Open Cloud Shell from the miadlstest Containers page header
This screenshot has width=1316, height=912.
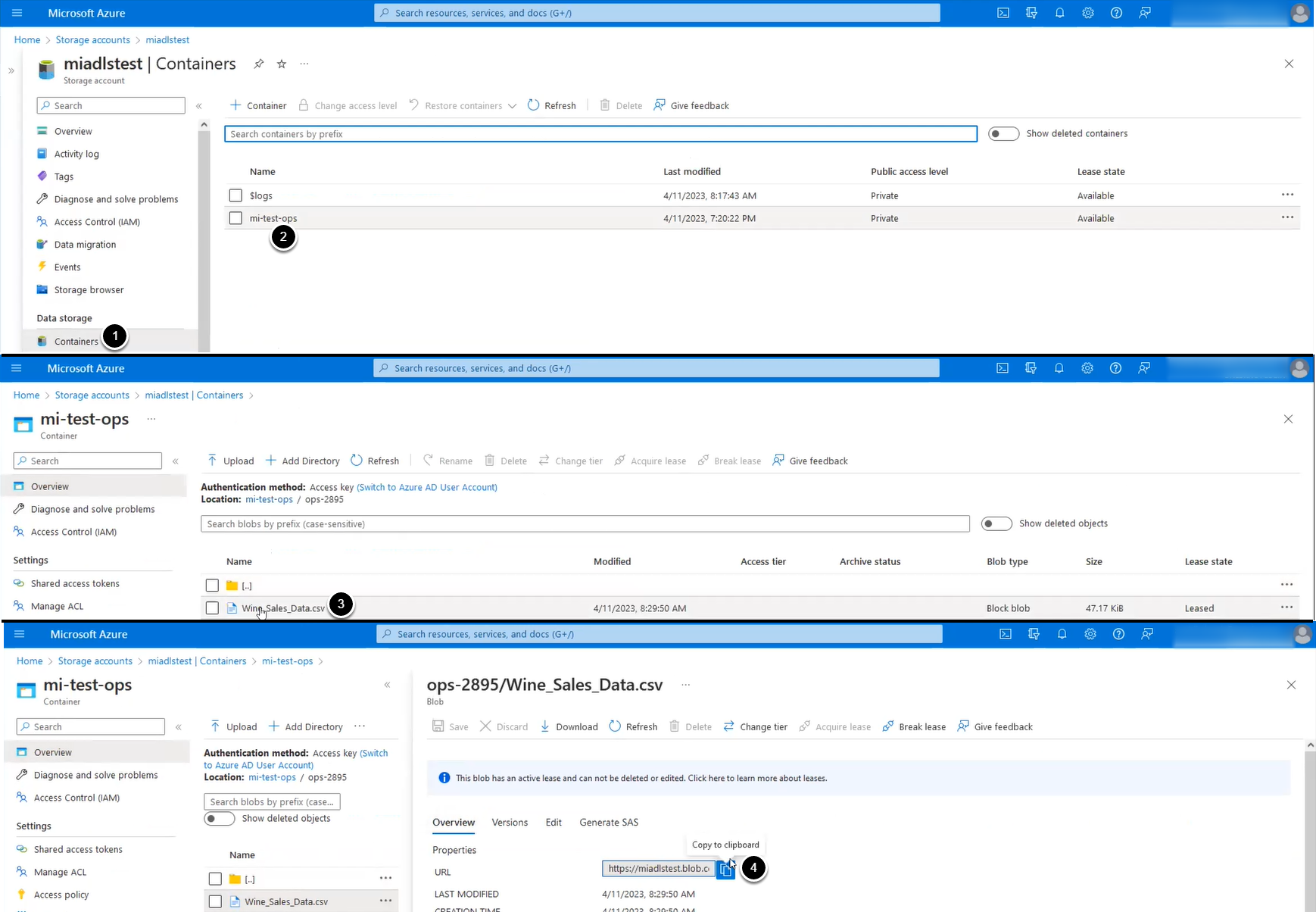click(x=1003, y=13)
